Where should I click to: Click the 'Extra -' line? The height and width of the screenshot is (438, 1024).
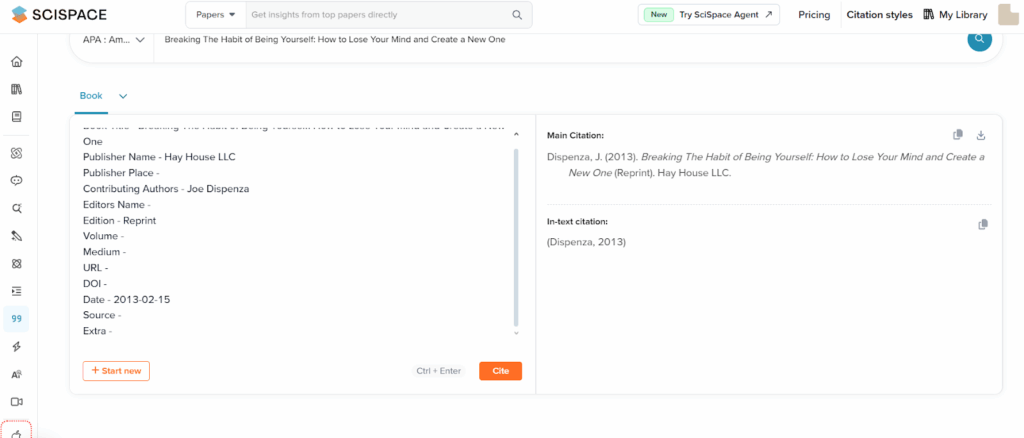(x=97, y=331)
